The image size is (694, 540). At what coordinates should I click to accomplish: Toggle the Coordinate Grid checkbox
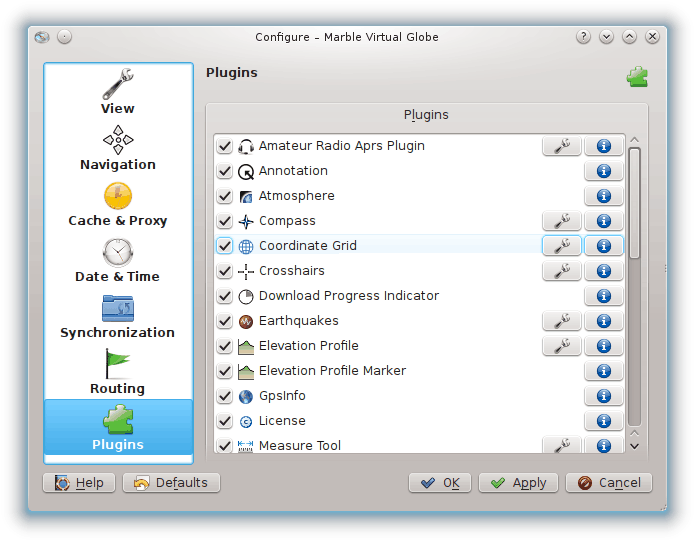[225, 246]
